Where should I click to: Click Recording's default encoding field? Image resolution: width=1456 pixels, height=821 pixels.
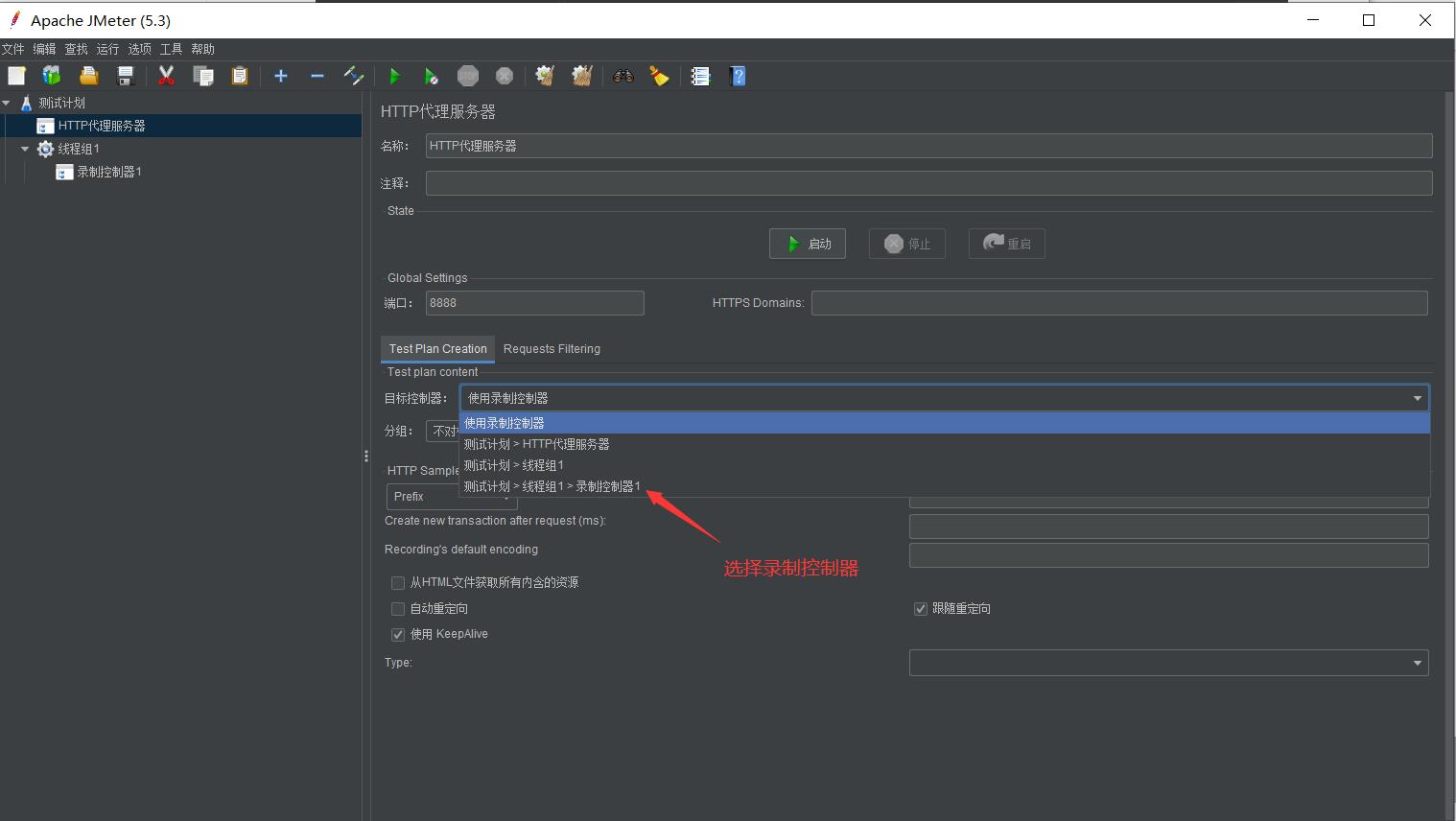(x=1169, y=555)
